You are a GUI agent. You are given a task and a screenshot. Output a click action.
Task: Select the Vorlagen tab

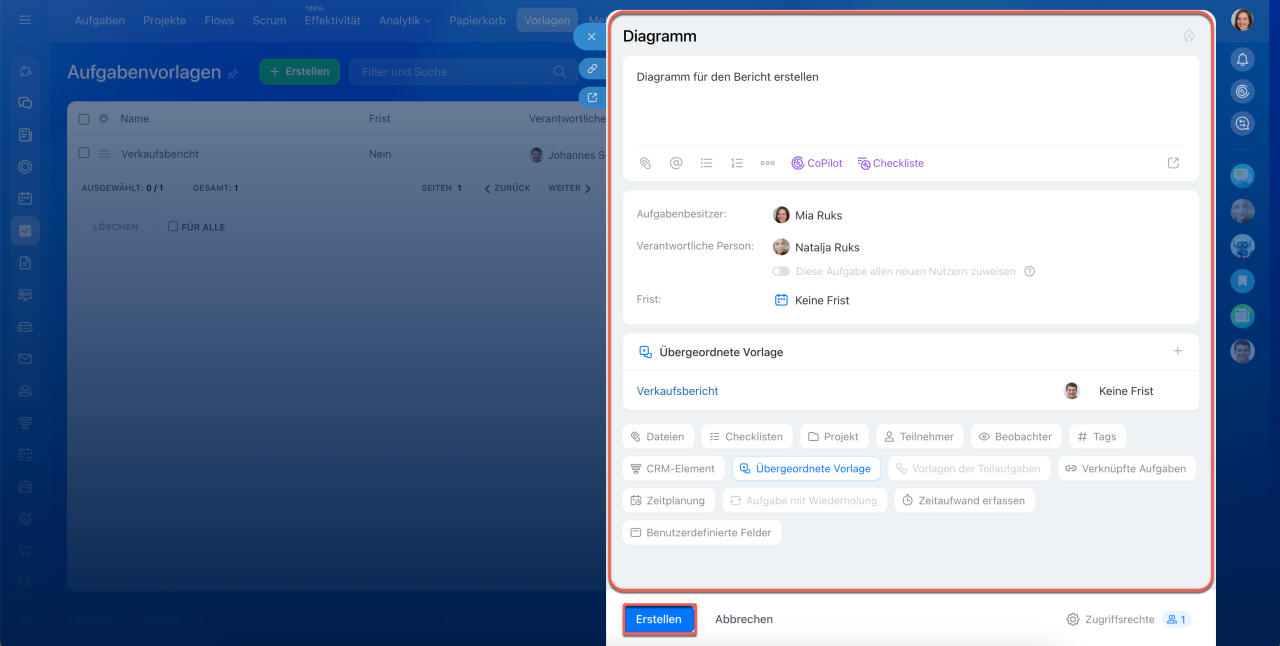coord(547,20)
